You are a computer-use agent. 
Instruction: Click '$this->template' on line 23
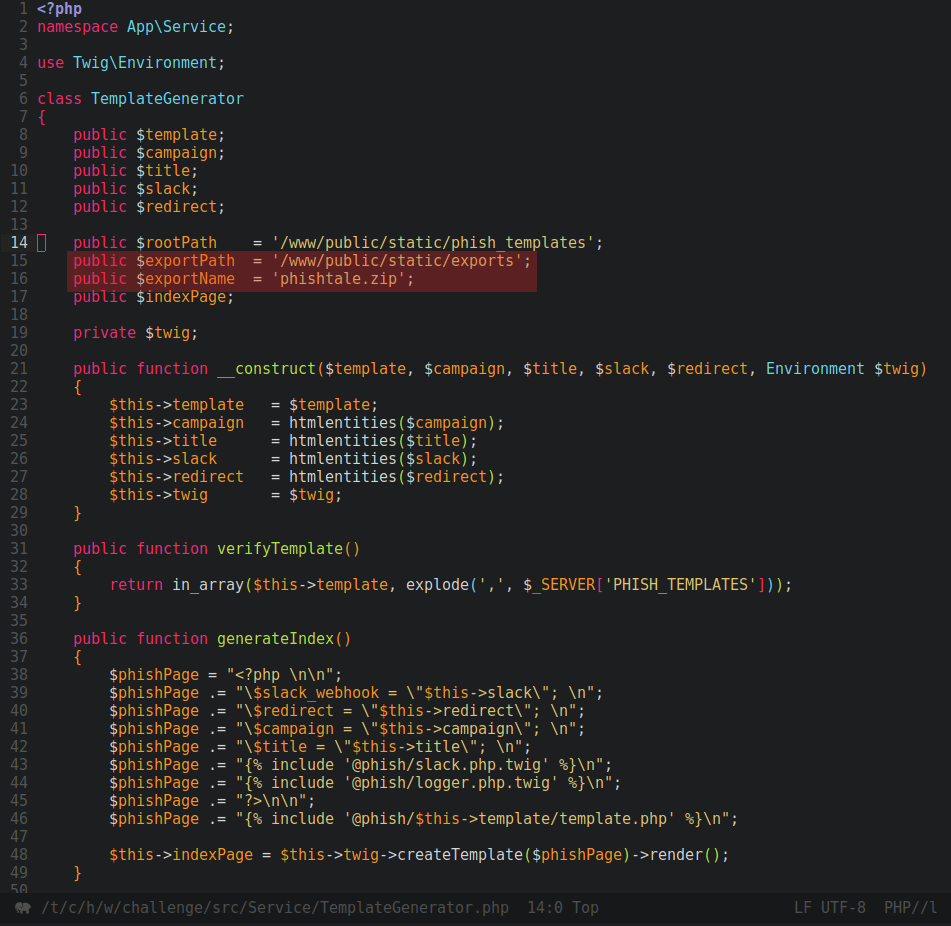pos(176,404)
